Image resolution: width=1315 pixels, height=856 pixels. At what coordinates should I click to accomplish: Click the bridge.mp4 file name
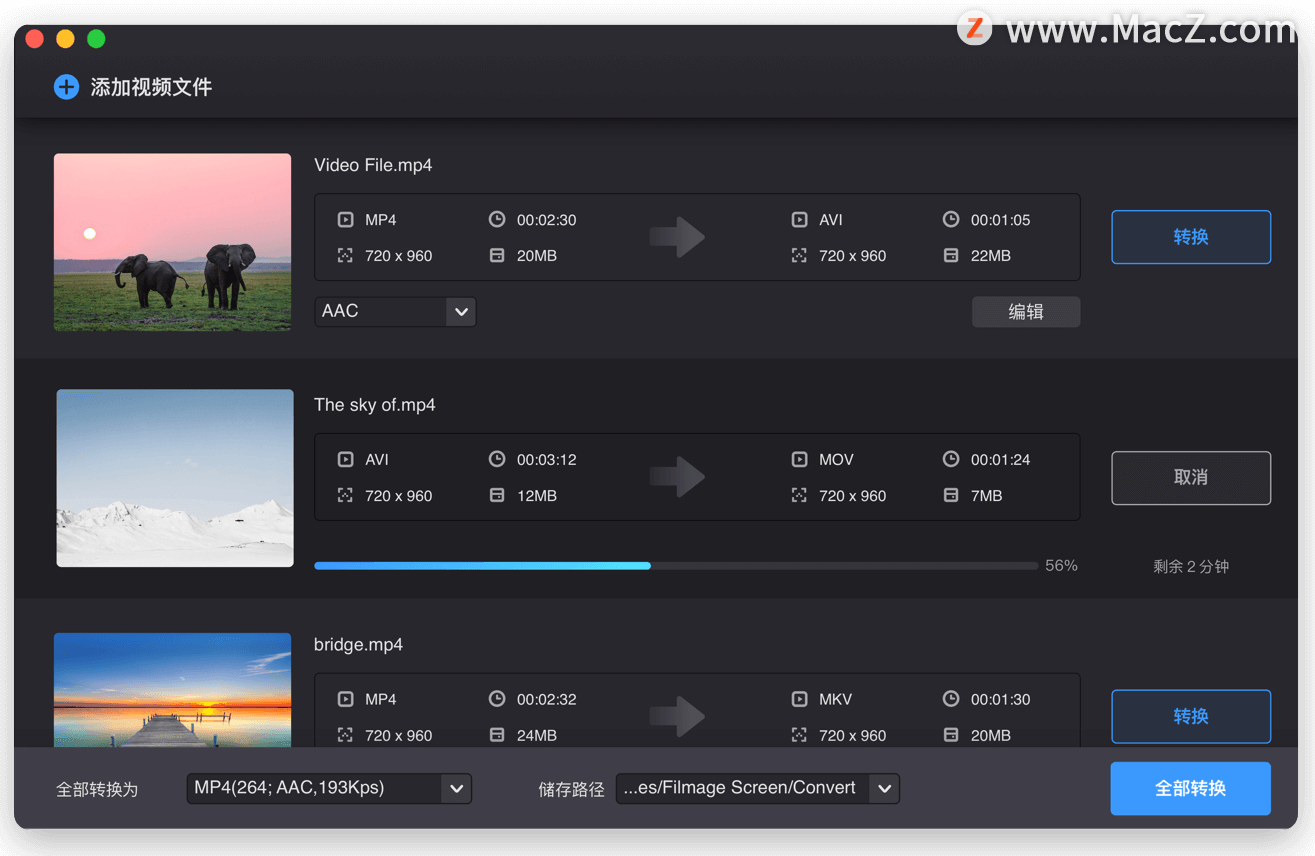[x=358, y=645]
